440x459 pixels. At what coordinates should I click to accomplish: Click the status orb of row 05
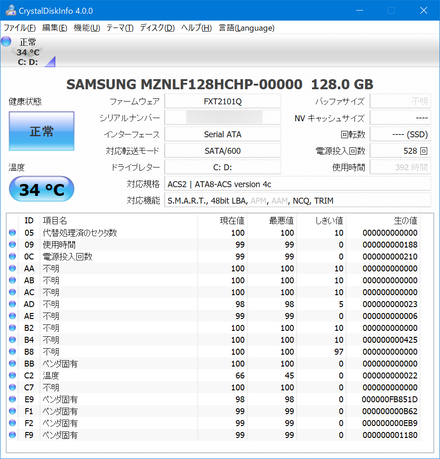(12, 233)
